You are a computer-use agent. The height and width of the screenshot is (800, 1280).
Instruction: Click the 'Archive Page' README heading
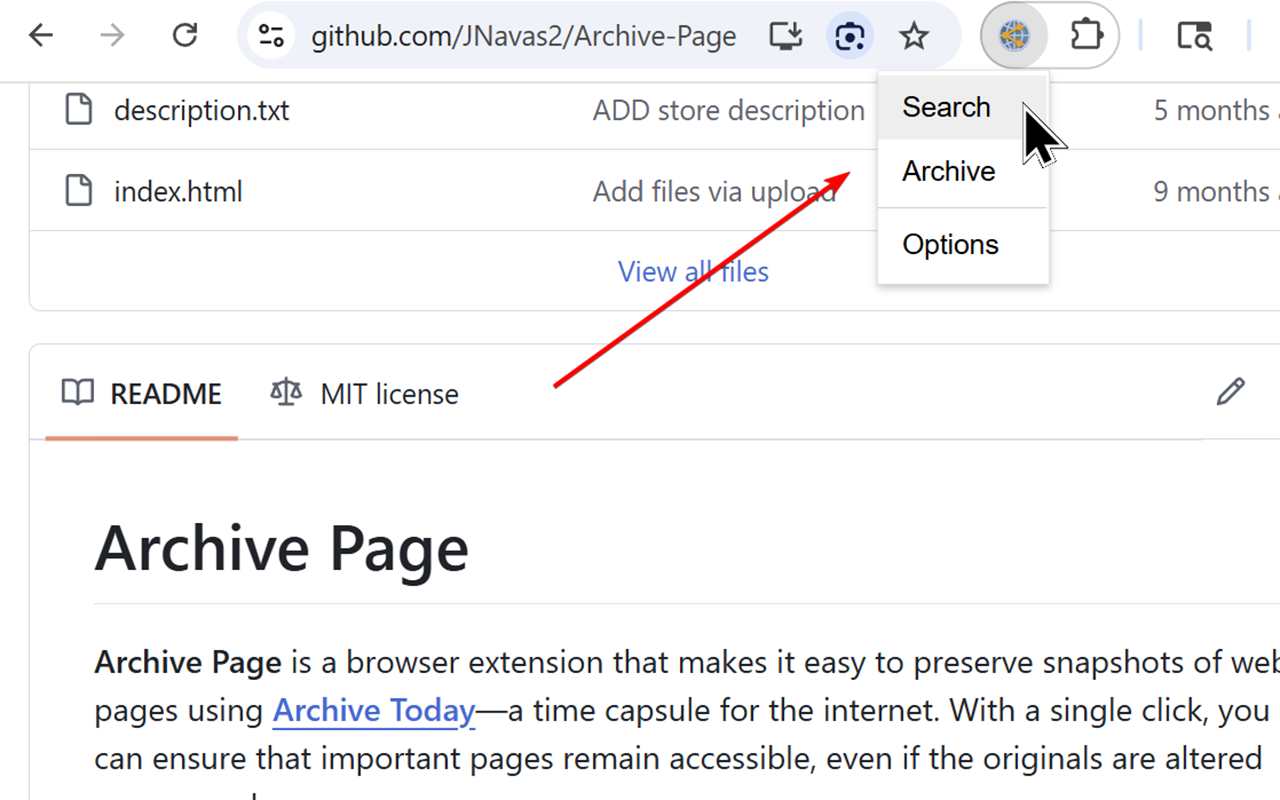282,549
